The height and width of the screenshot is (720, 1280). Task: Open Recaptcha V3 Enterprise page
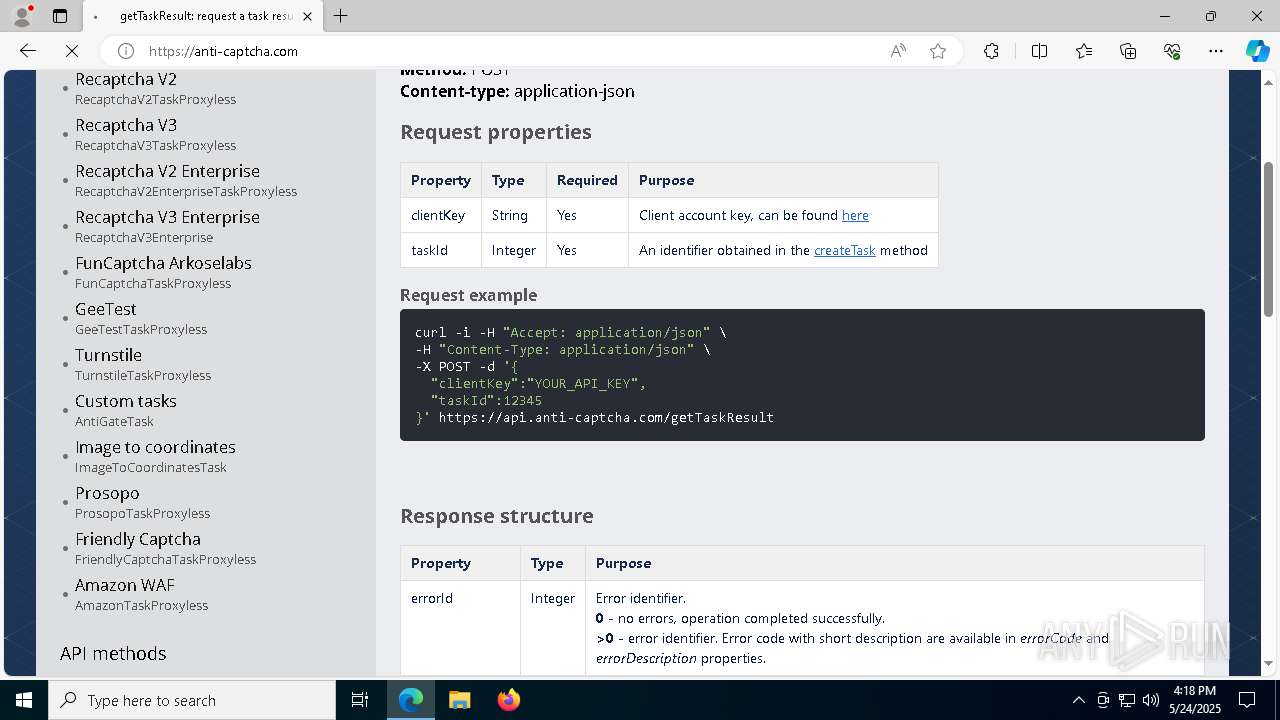tap(167, 217)
